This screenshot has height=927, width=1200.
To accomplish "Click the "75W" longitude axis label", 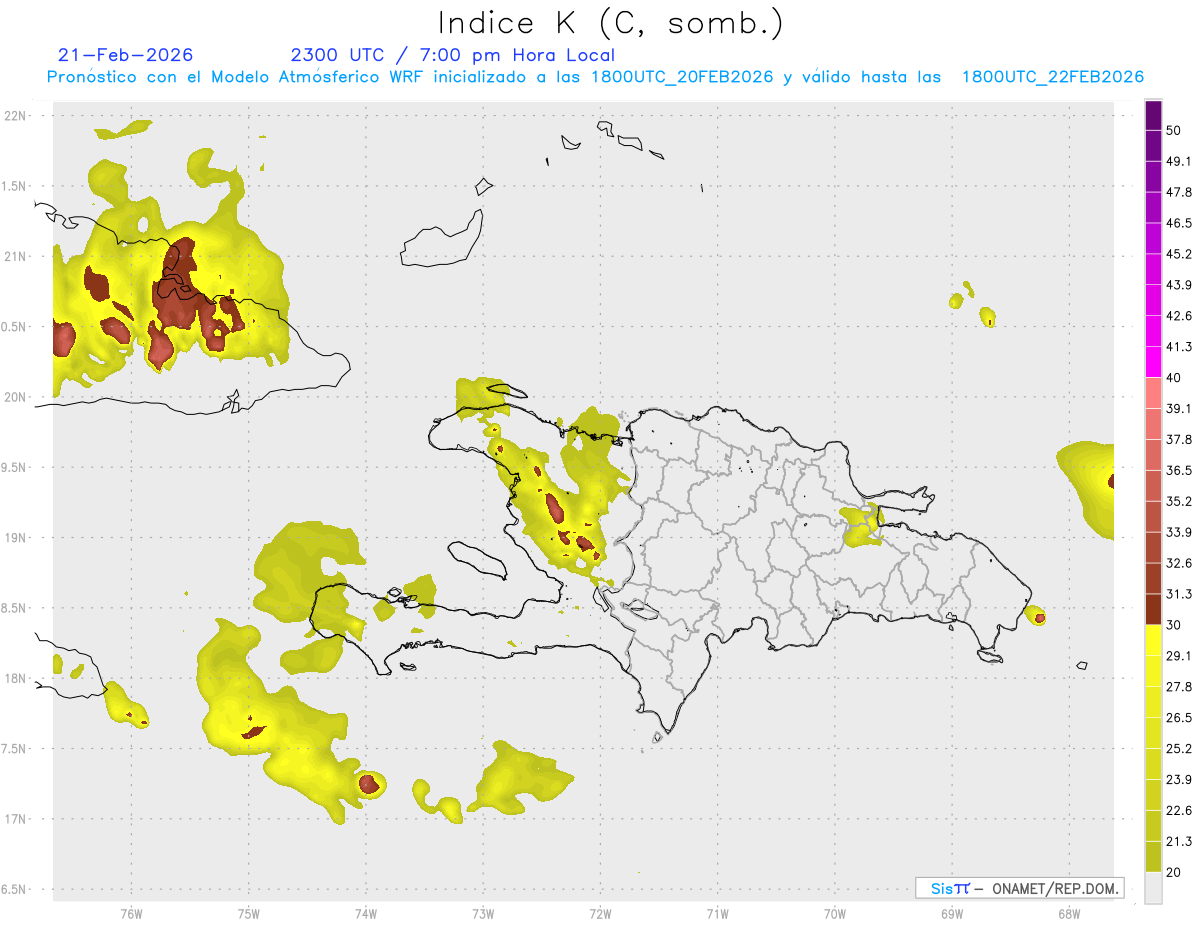I will (249, 914).
